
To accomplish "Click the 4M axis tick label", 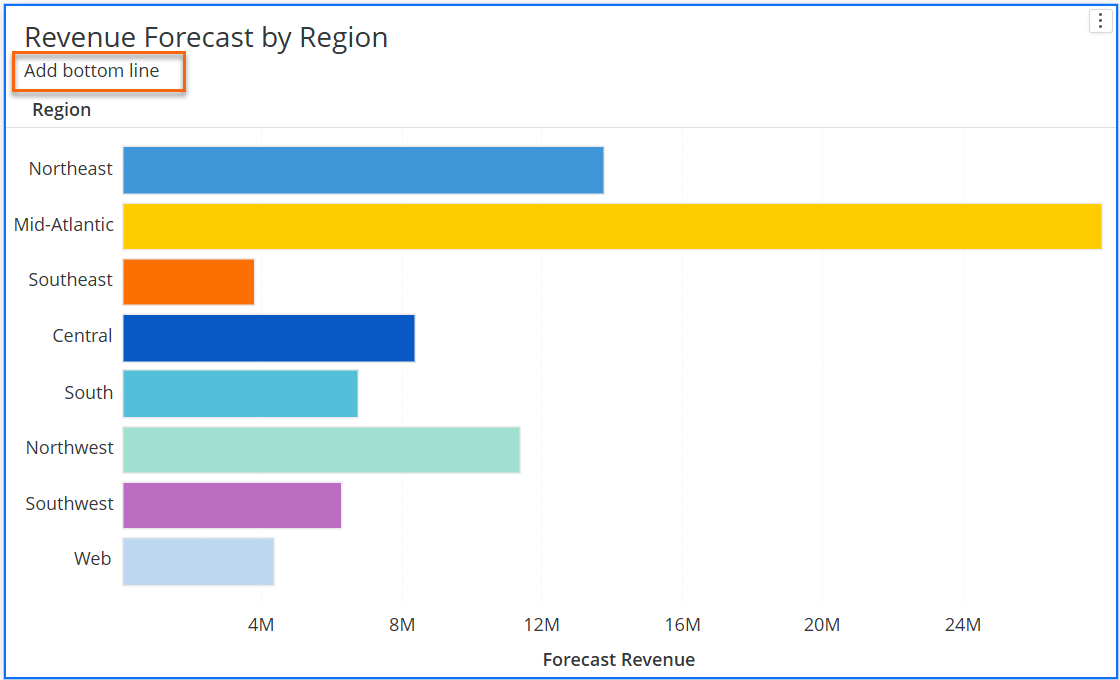I will 261,625.
